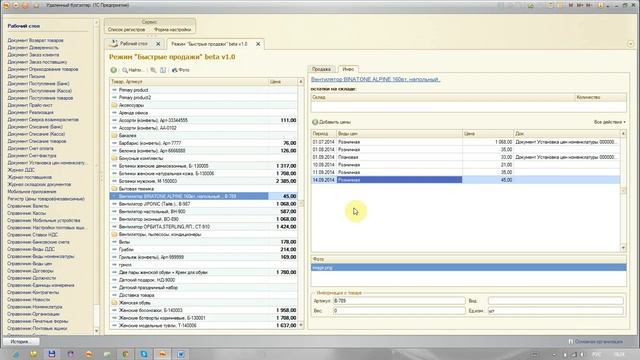
Task: Click the 'Вес' input field
Action: (399, 311)
